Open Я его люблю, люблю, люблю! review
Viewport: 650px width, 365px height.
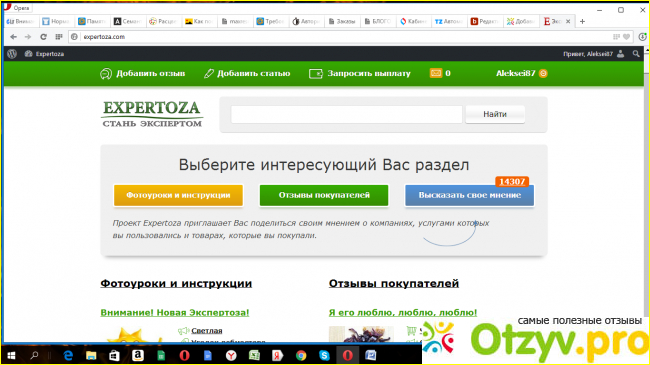coord(403,313)
